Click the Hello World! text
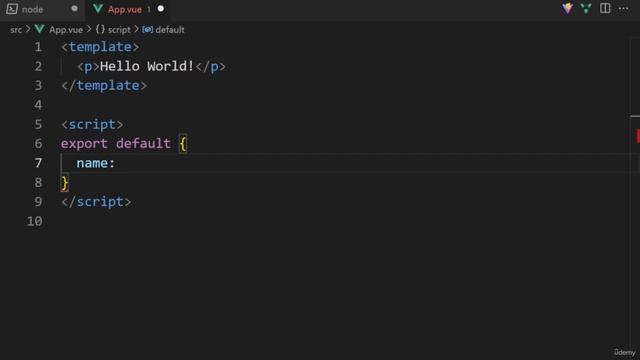Image resolution: width=640 pixels, height=360 pixels. pos(147,66)
